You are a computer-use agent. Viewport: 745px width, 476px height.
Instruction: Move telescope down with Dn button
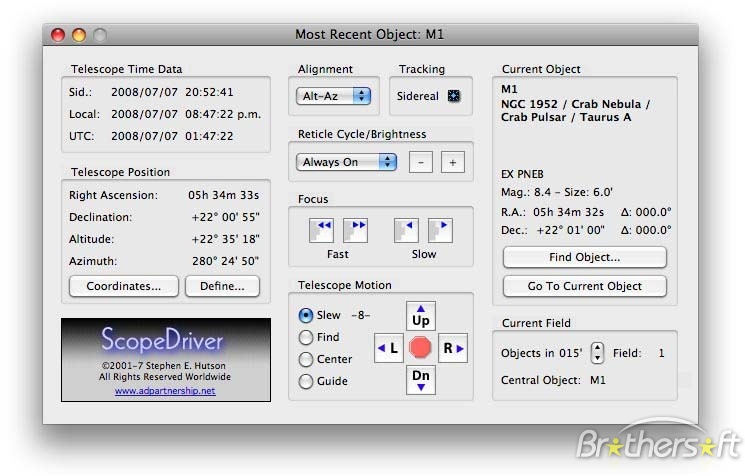point(421,380)
